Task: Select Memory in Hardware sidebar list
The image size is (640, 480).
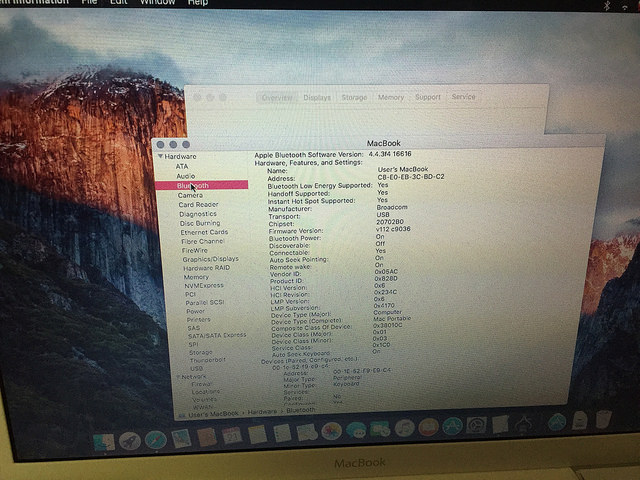Action: pyautogui.click(x=196, y=277)
